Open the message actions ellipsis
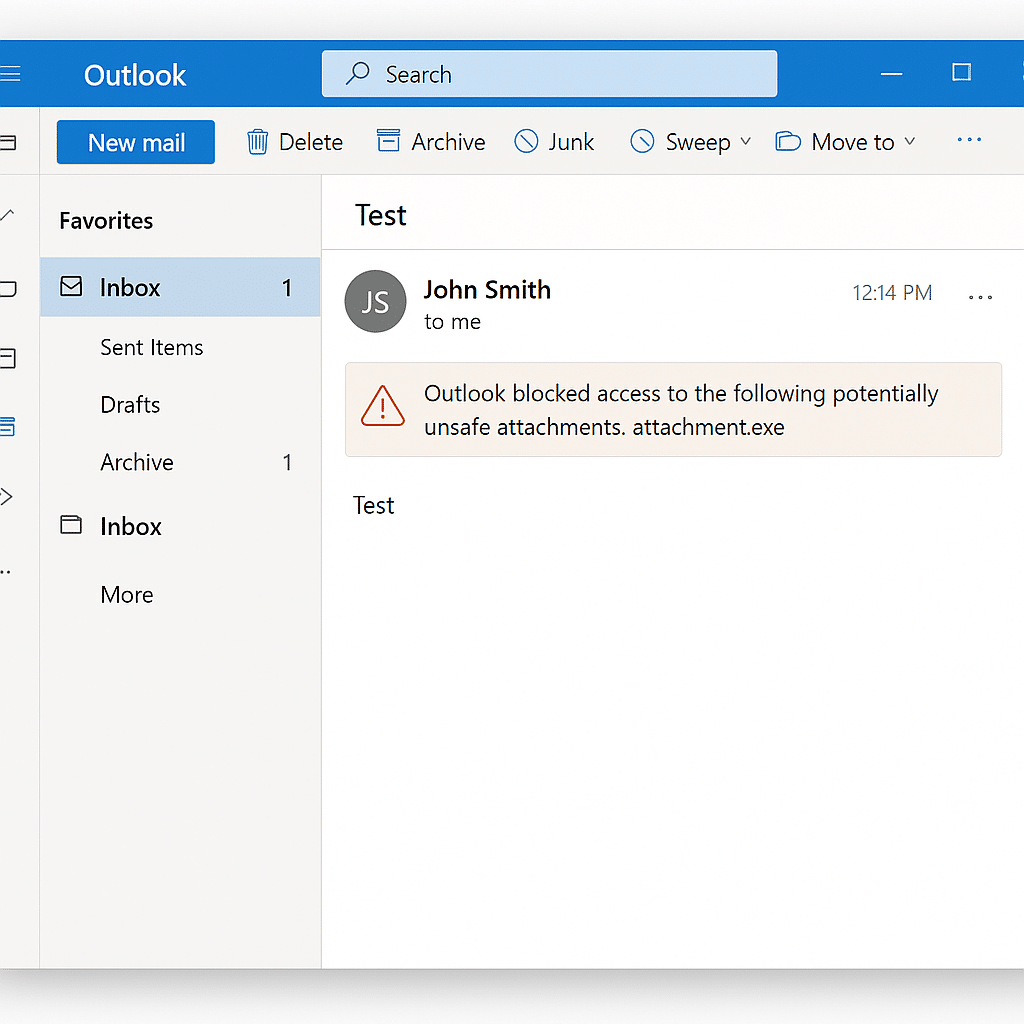This screenshot has width=1024, height=1024. pyautogui.click(x=980, y=297)
